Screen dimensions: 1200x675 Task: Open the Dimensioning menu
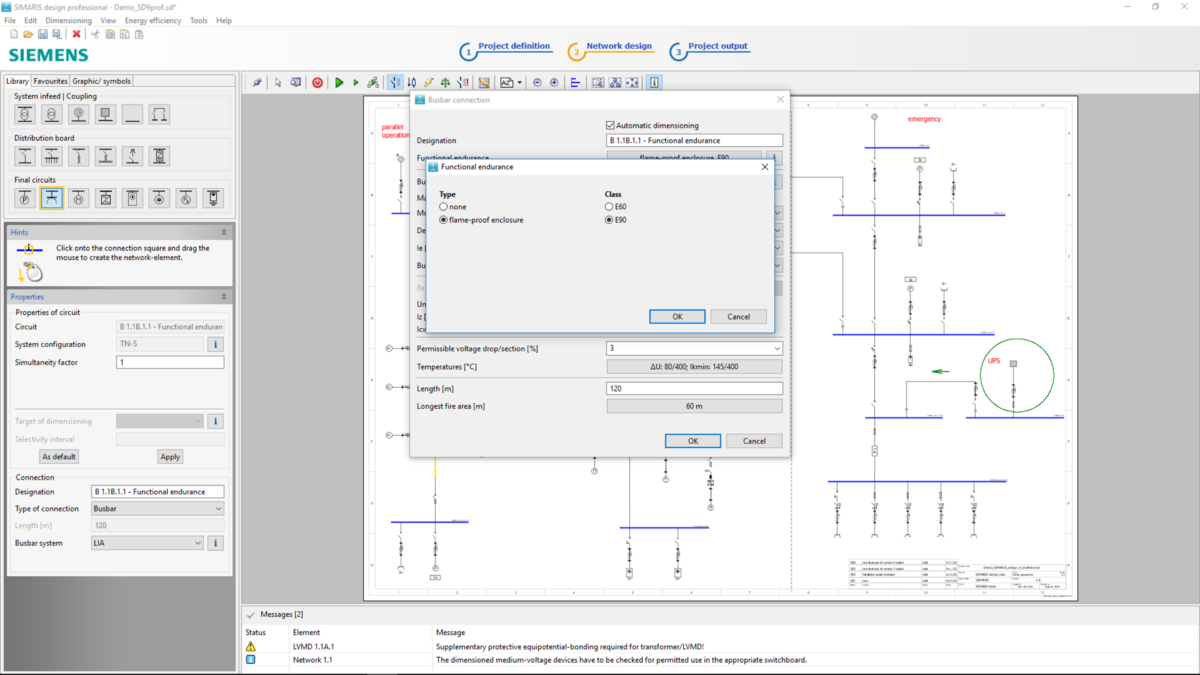tap(68, 20)
